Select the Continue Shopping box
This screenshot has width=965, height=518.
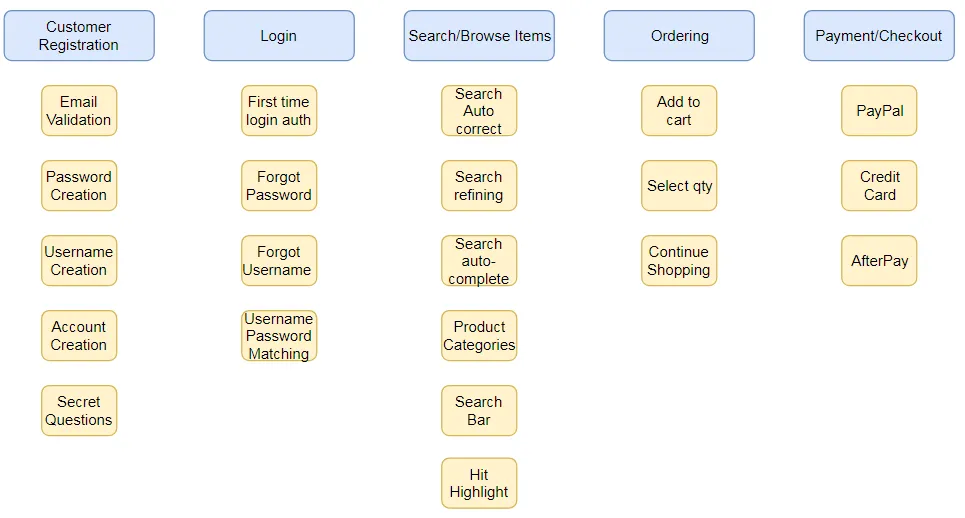679,261
